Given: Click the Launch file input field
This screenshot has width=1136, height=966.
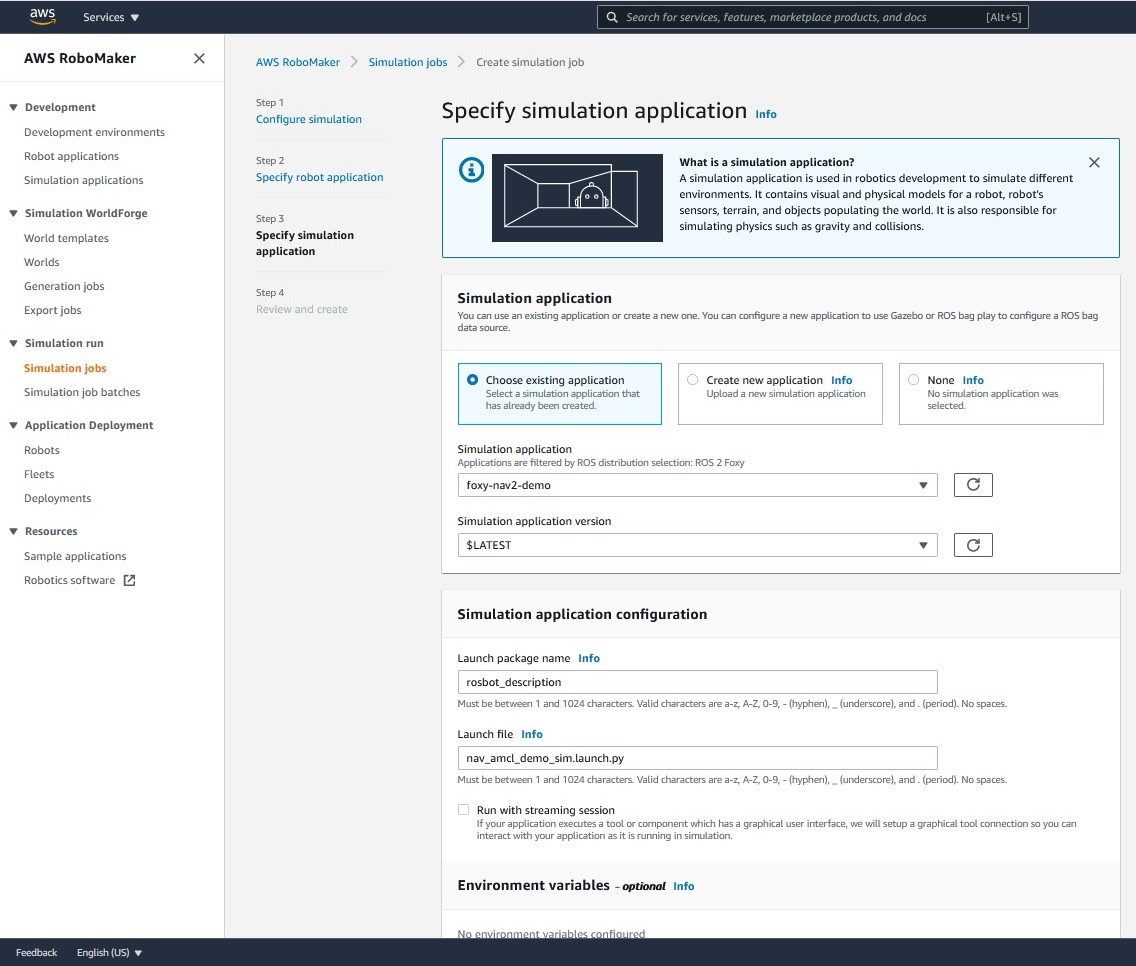Looking at the screenshot, I should 697,758.
